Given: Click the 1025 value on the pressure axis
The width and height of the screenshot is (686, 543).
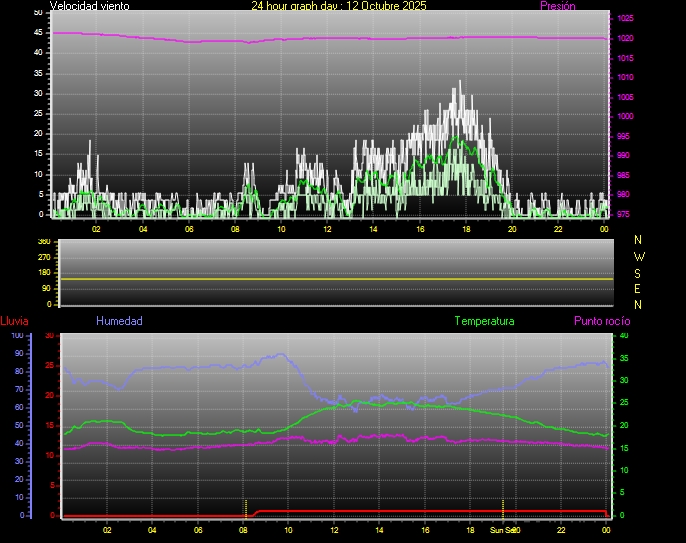Looking at the screenshot, I should (625, 19).
